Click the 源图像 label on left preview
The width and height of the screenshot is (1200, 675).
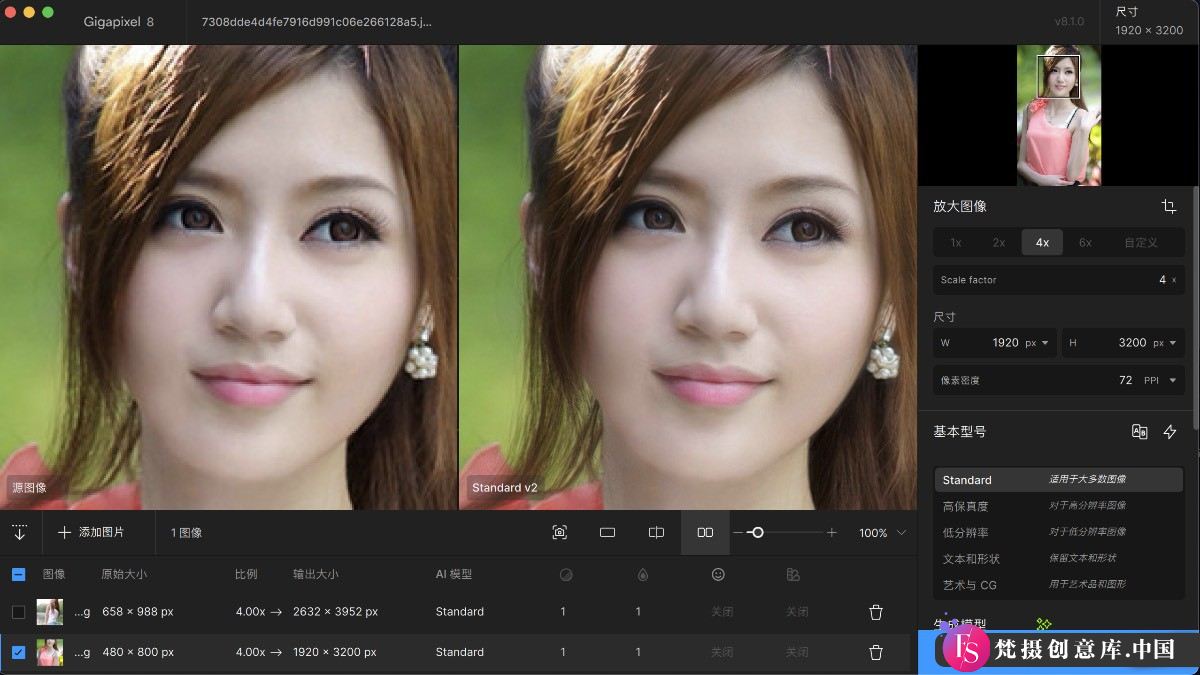[x=29, y=488]
